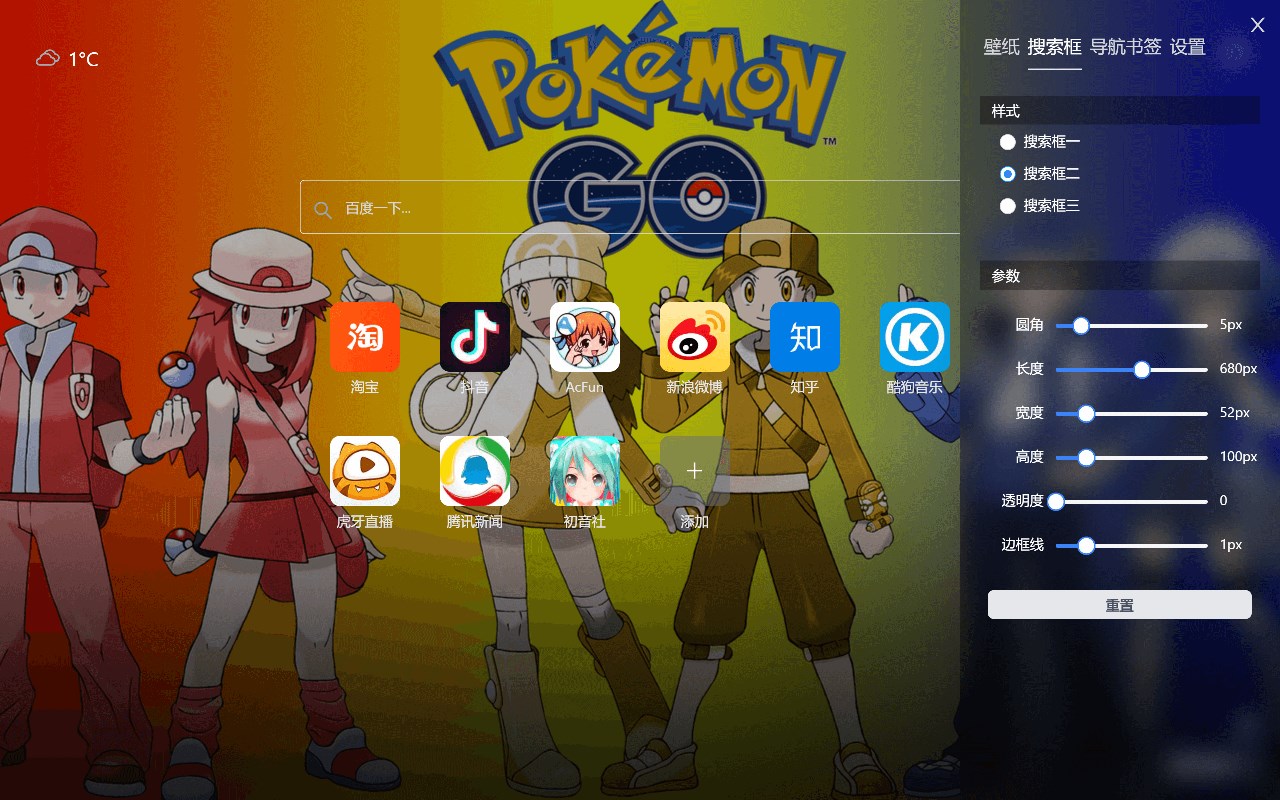Open the Chuyinshe (初音社) icon

tap(585, 471)
